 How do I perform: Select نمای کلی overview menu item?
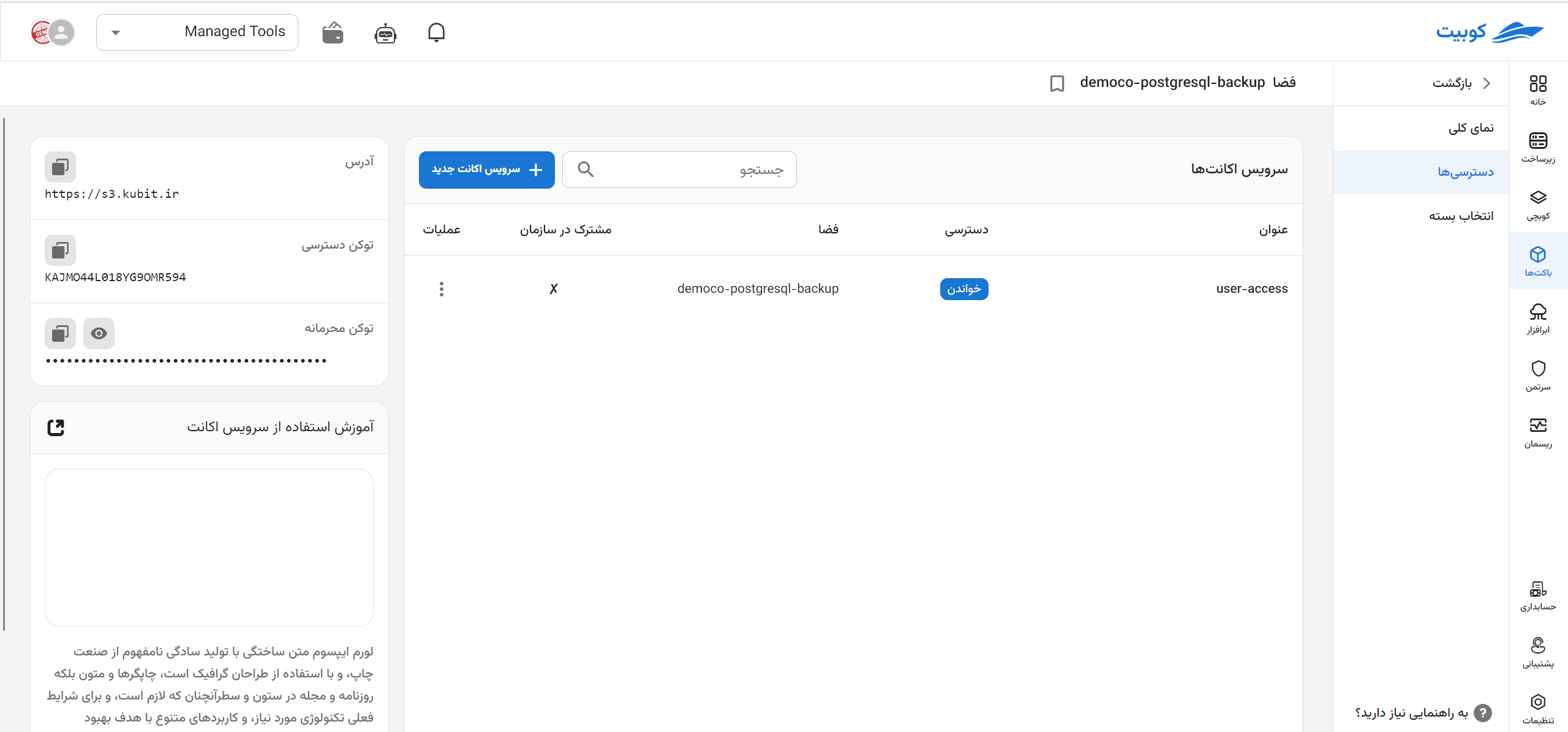[x=1421, y=128]
